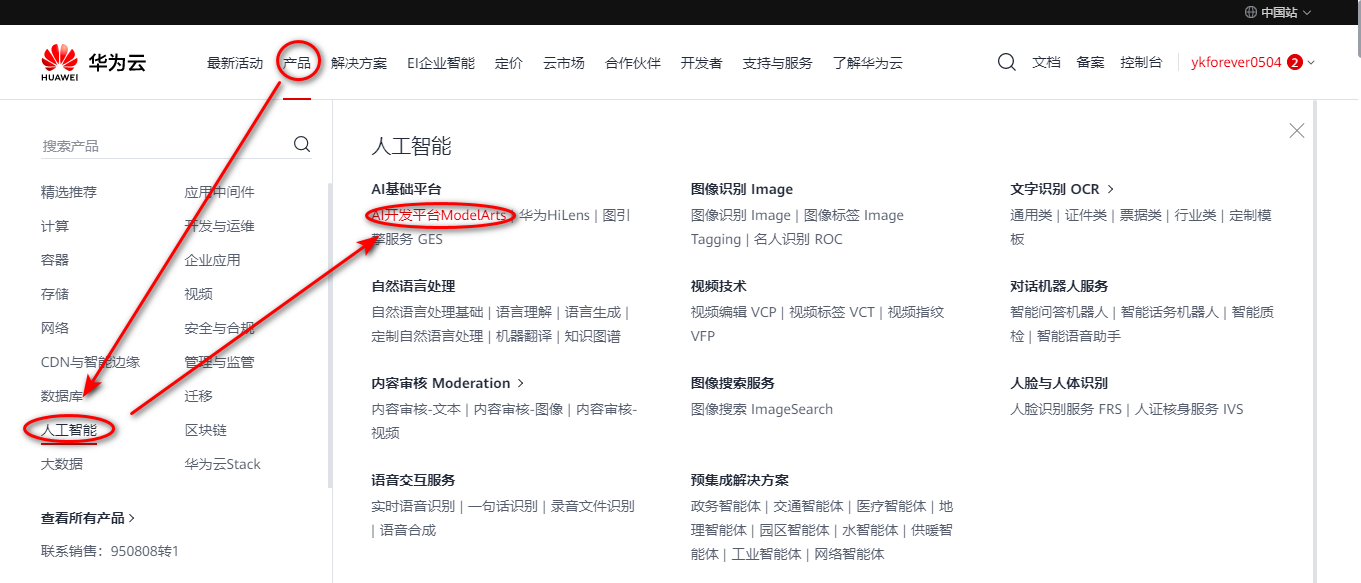Open the 解决方案 menu
This screenshot has width=1361, height=583.
coord(359,63)
